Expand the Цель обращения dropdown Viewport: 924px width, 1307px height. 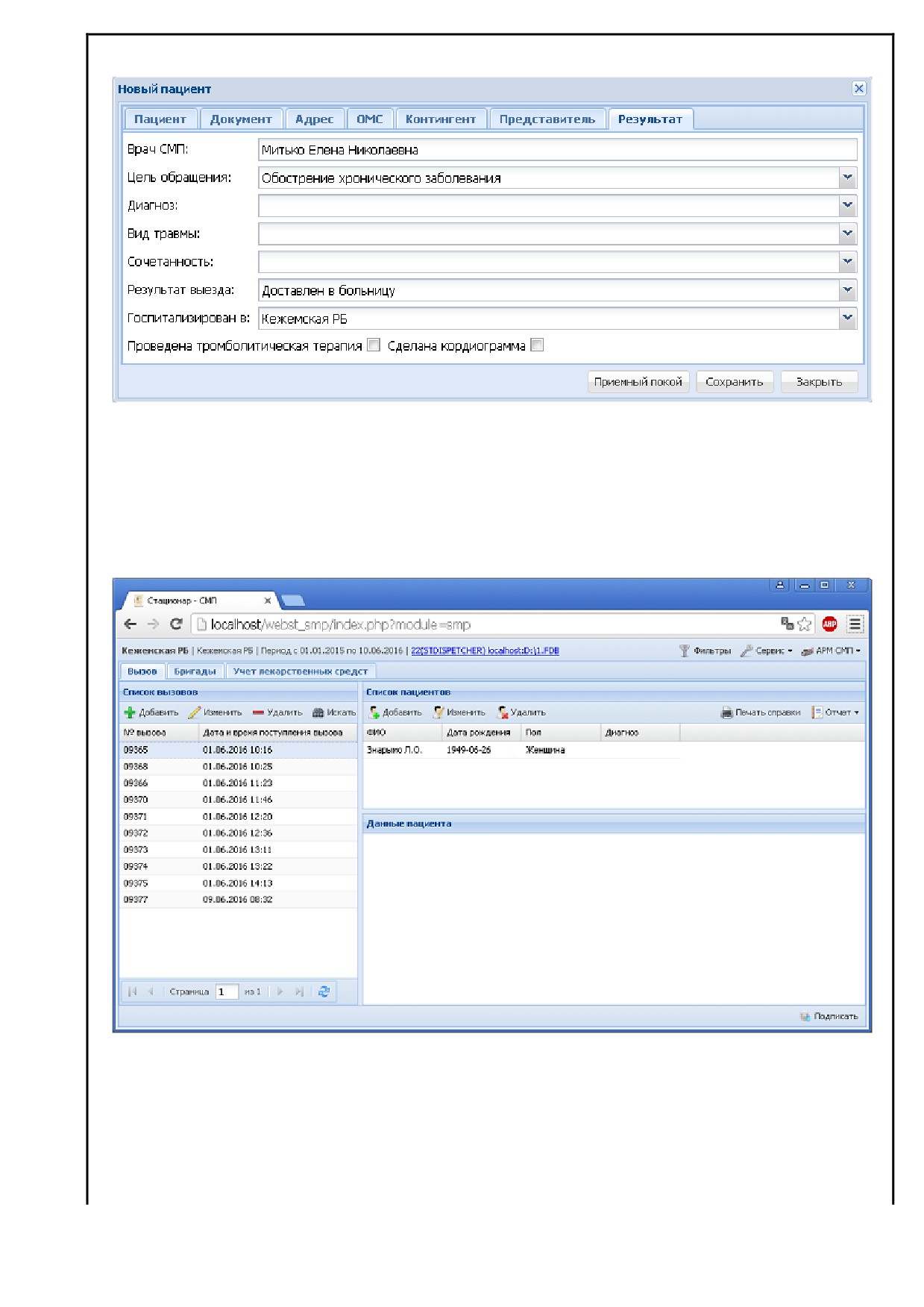[x=847, y=178]
